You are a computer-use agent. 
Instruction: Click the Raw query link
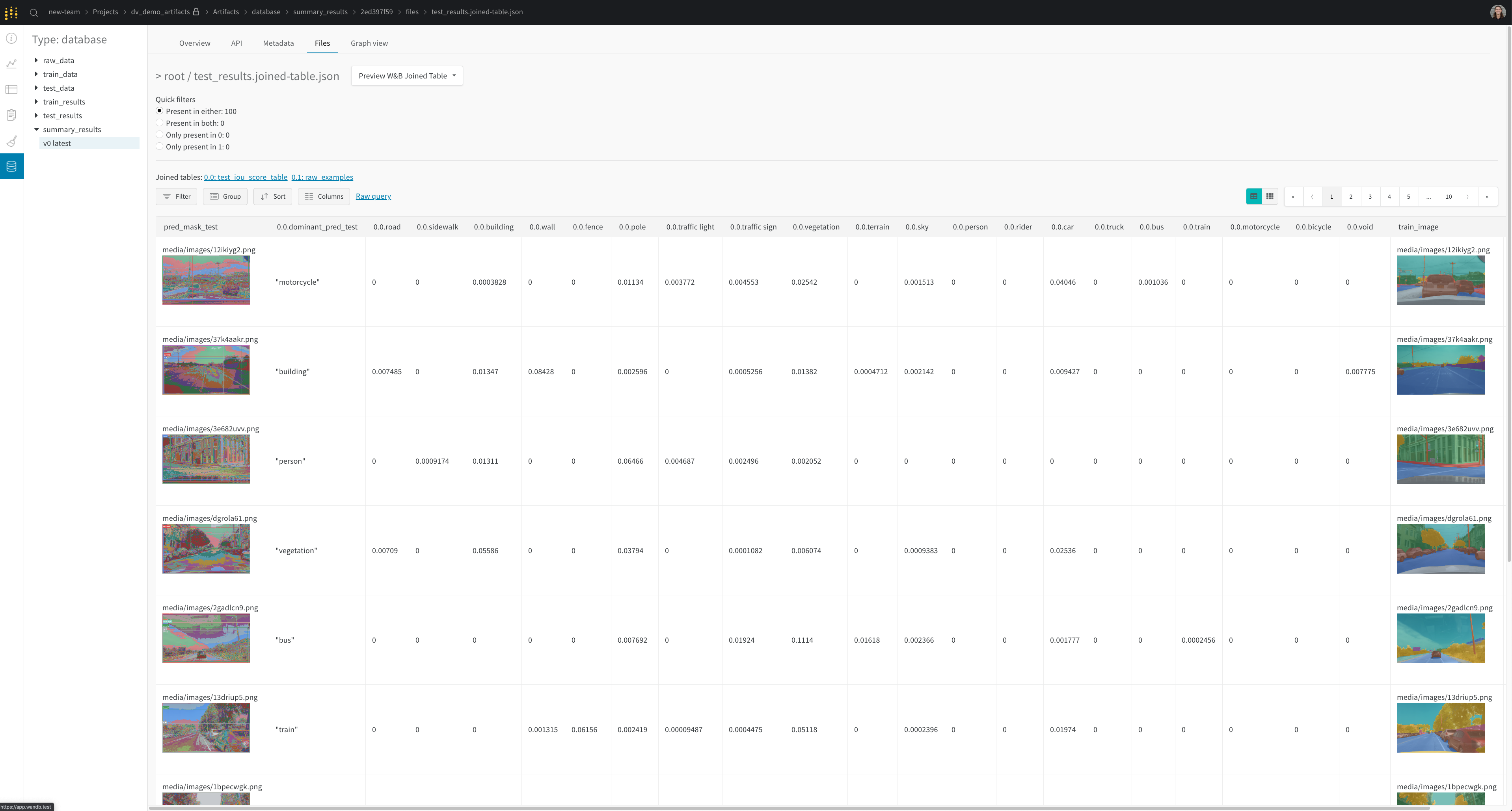[x=373, y=196]
